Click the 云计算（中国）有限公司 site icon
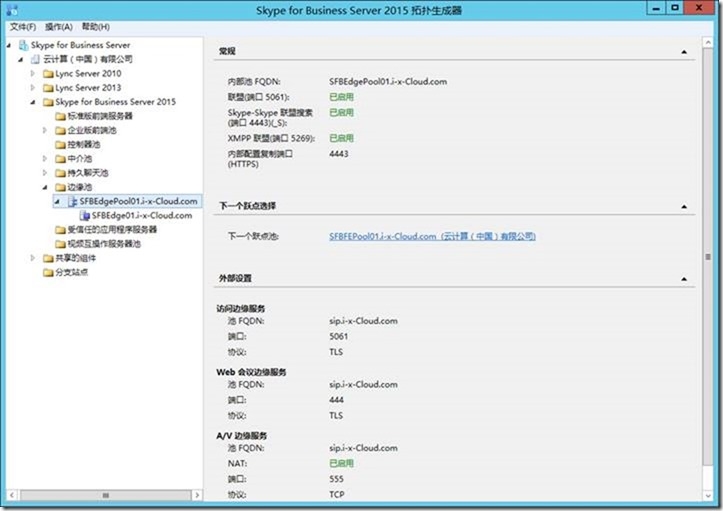The image size is (723, 511). point(35,59)
